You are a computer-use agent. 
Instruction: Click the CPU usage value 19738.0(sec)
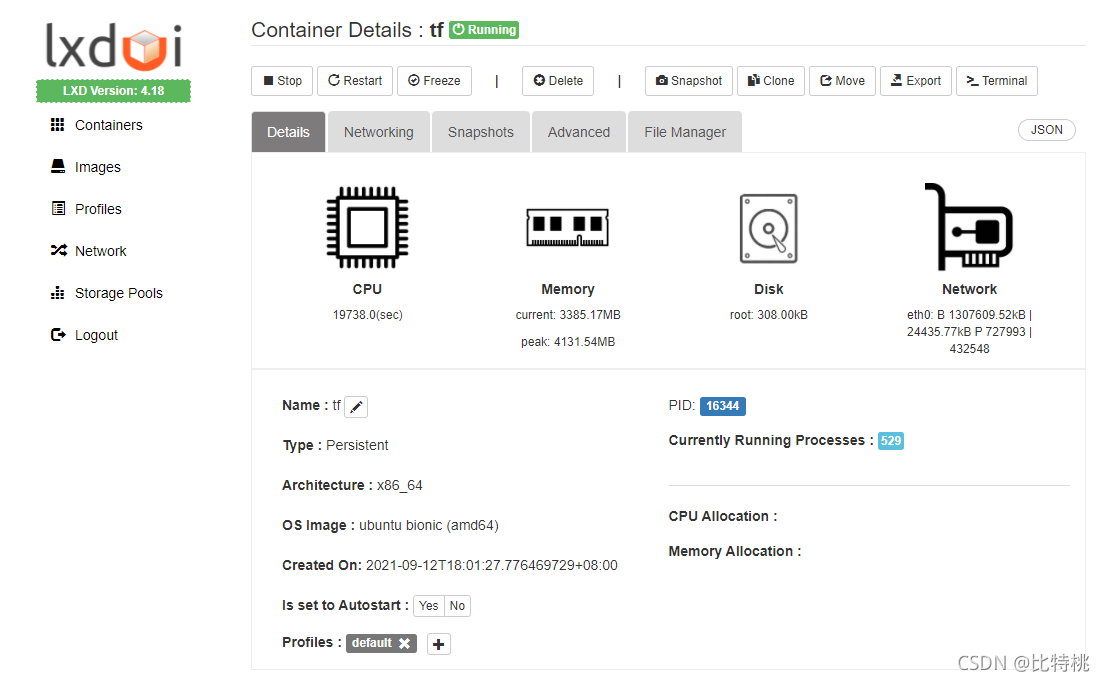pos(367,314)
